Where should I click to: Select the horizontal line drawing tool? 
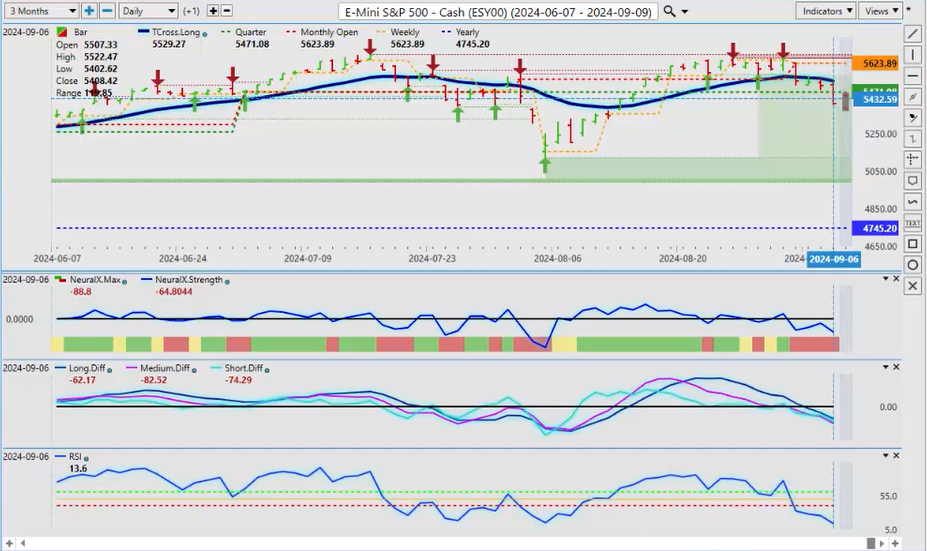click(x=913, y=76)
